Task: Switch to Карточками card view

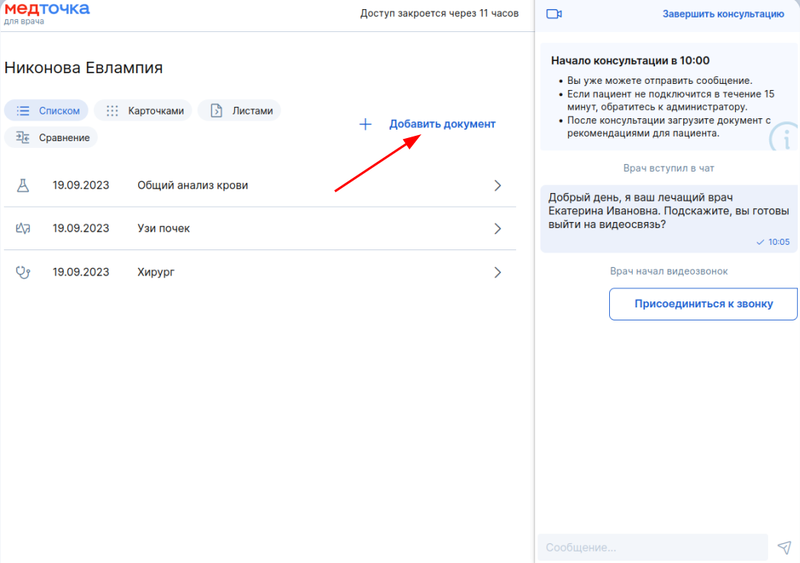Action: point(143,110)
